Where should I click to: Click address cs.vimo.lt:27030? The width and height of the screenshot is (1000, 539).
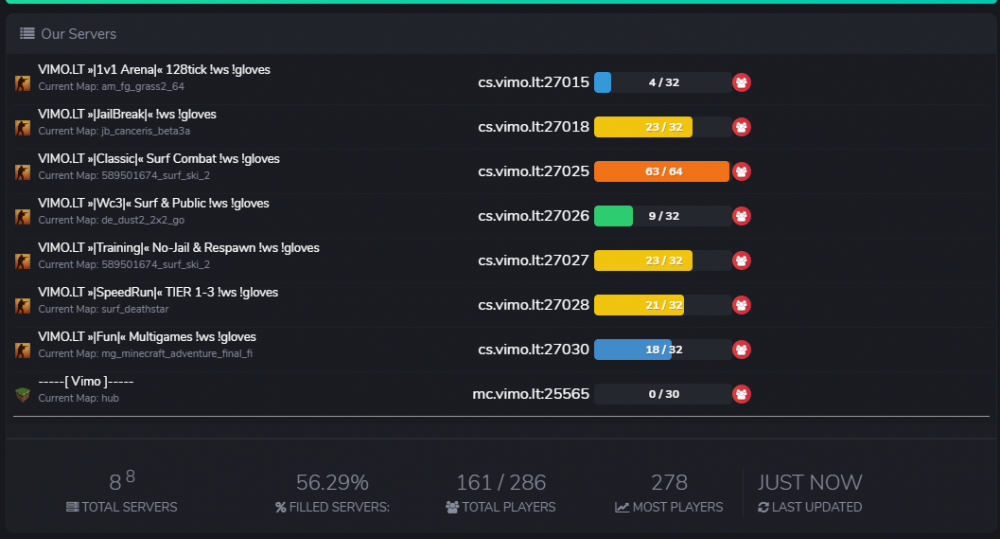[x=534, y=350]
